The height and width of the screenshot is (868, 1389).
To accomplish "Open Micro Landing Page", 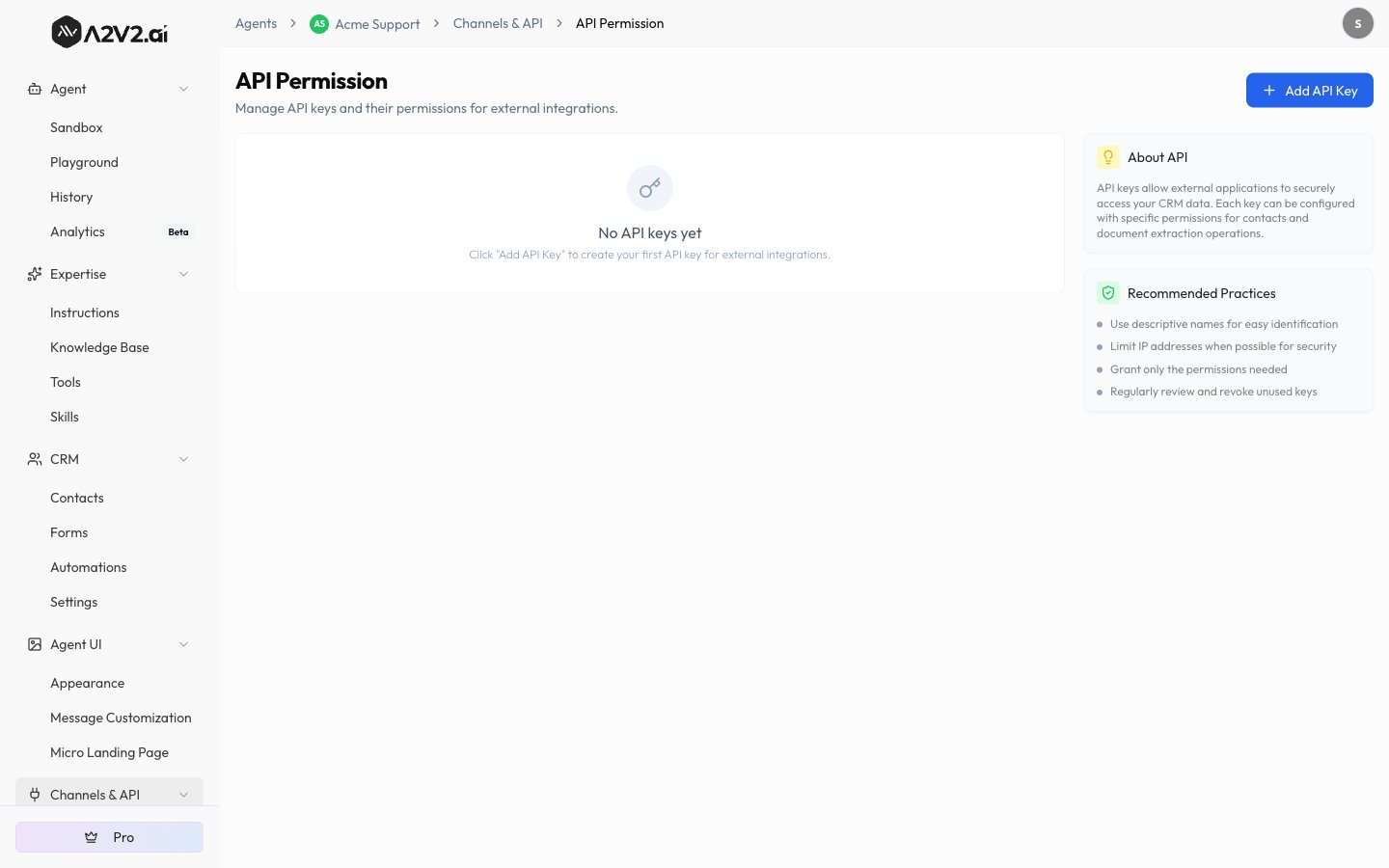I will click(x=109, y=752).
